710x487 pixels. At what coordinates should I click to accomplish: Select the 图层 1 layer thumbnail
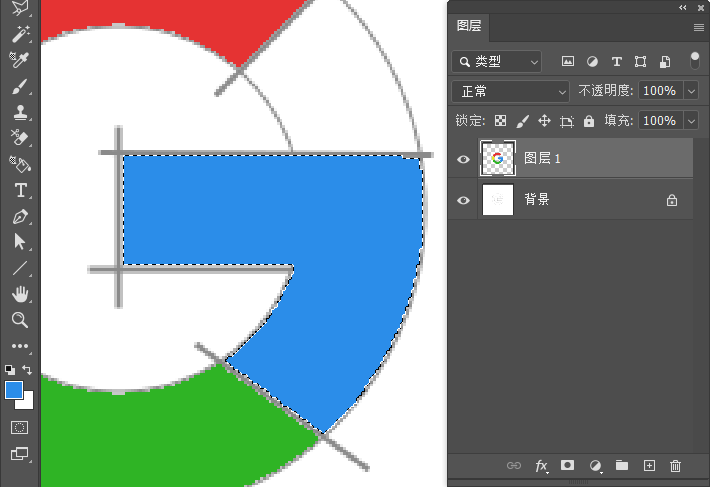498,158
